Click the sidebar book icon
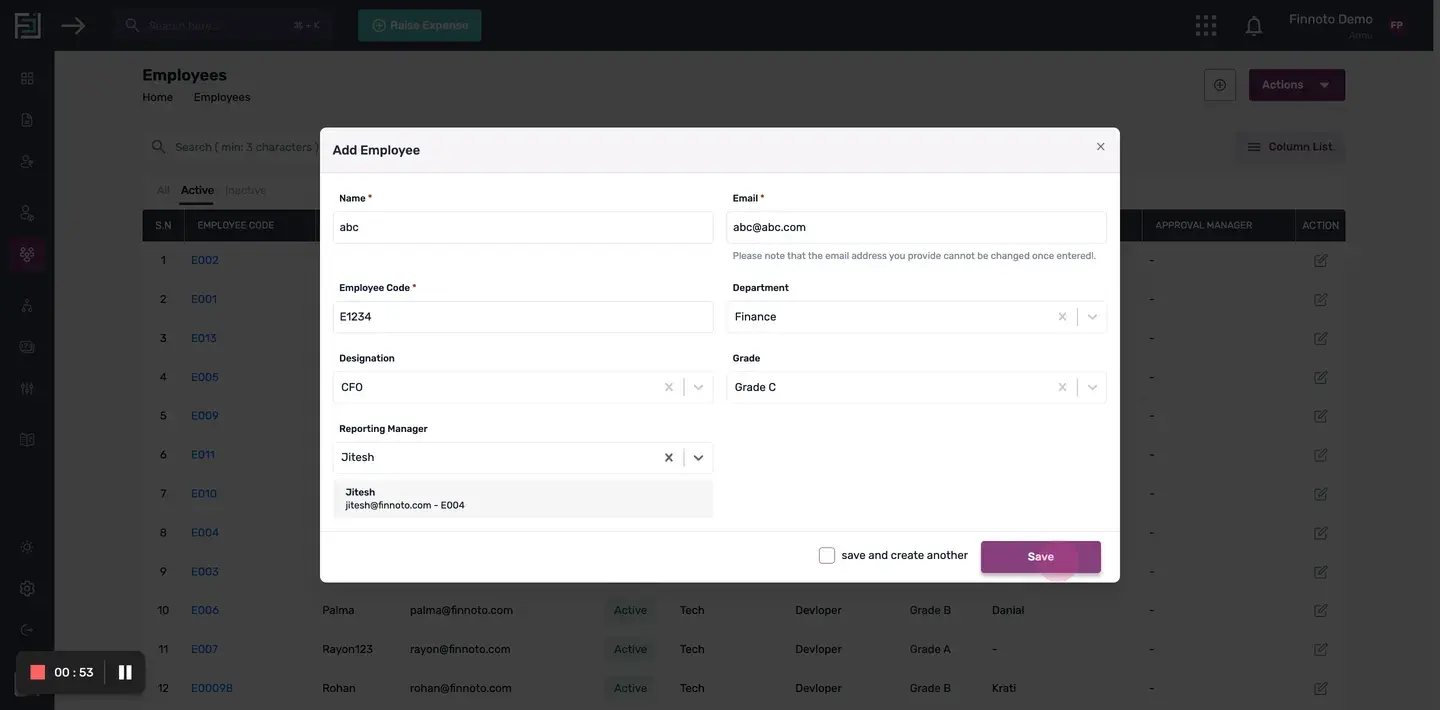This screenshot has height=710, width=1440. tap(27, 440)
